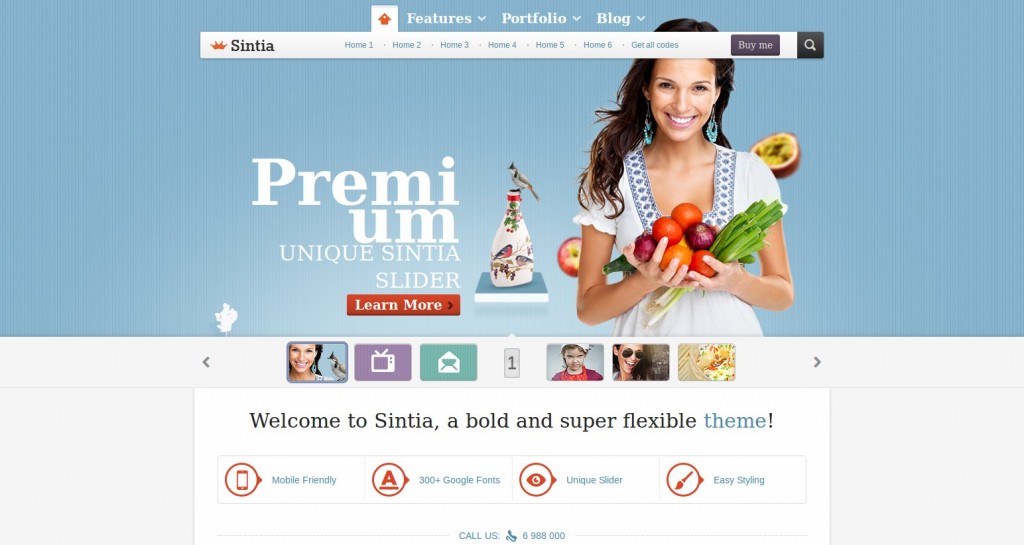Go to previous slide with left arrow

tap(206, 362)
